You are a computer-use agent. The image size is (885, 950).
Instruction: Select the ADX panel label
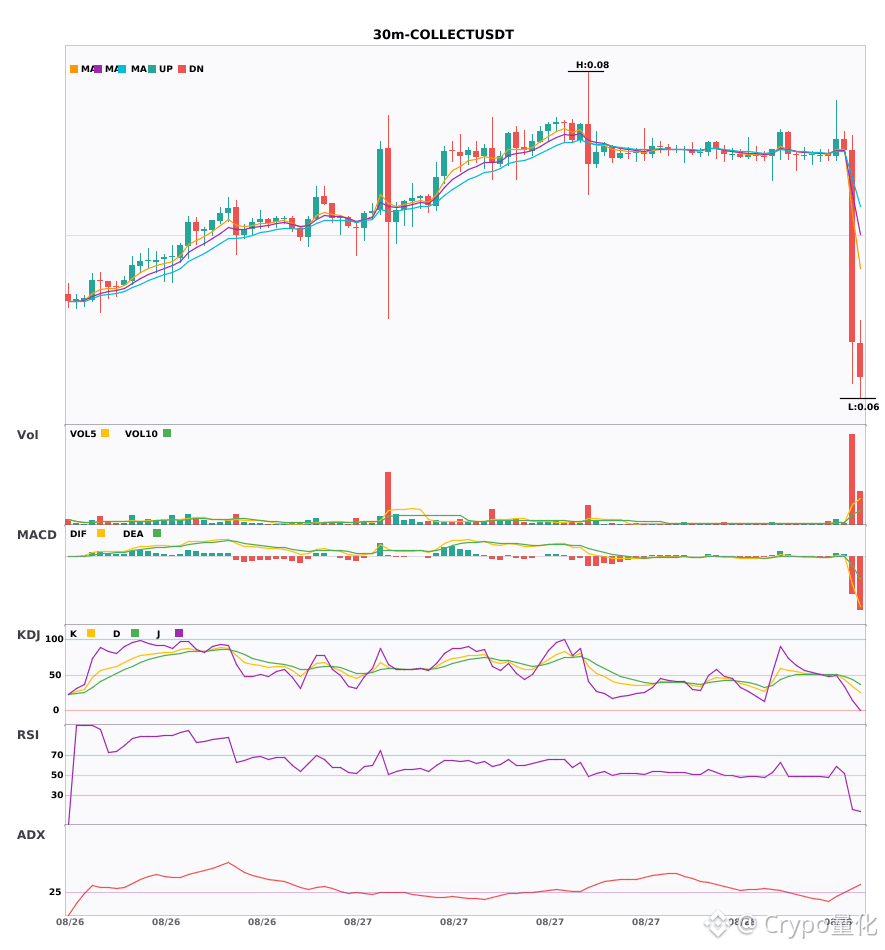point(31,834)
